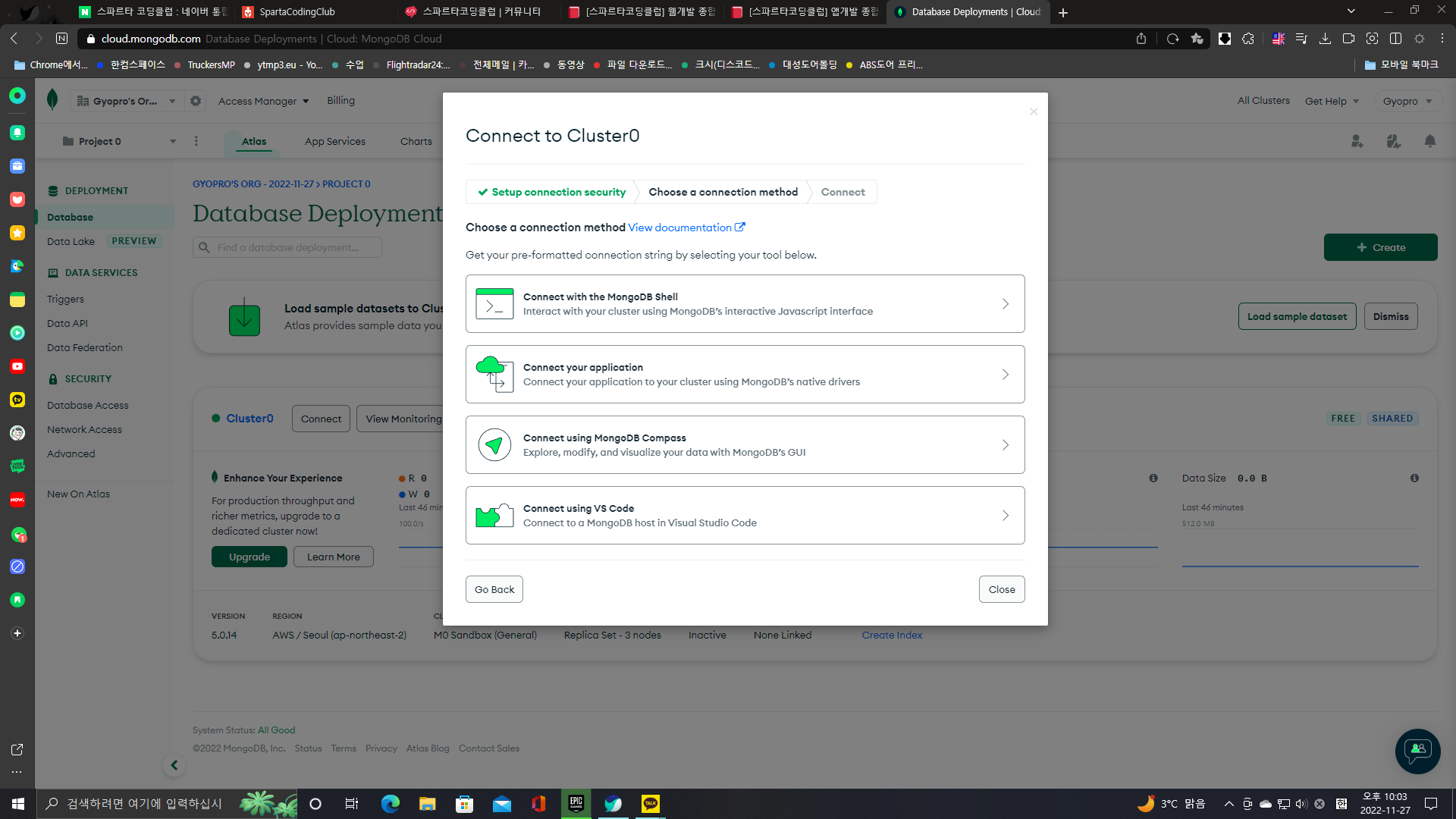Dismiss the sample dataset banner
1456x819 pixels.
(1391, 316)
